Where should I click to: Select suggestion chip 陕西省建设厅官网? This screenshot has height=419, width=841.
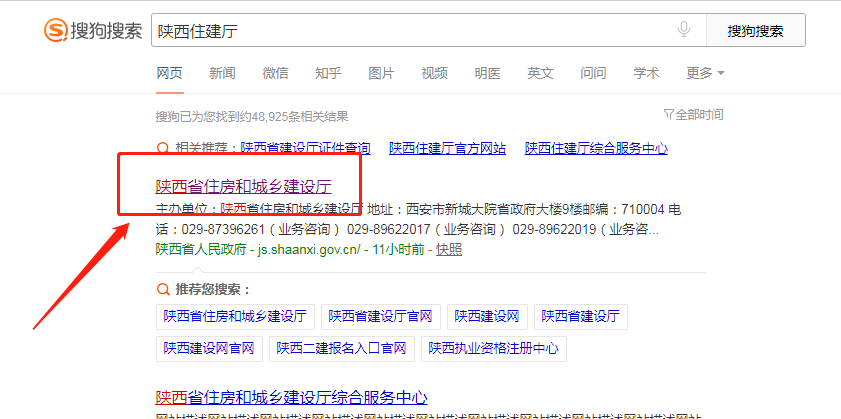[381, 317]
